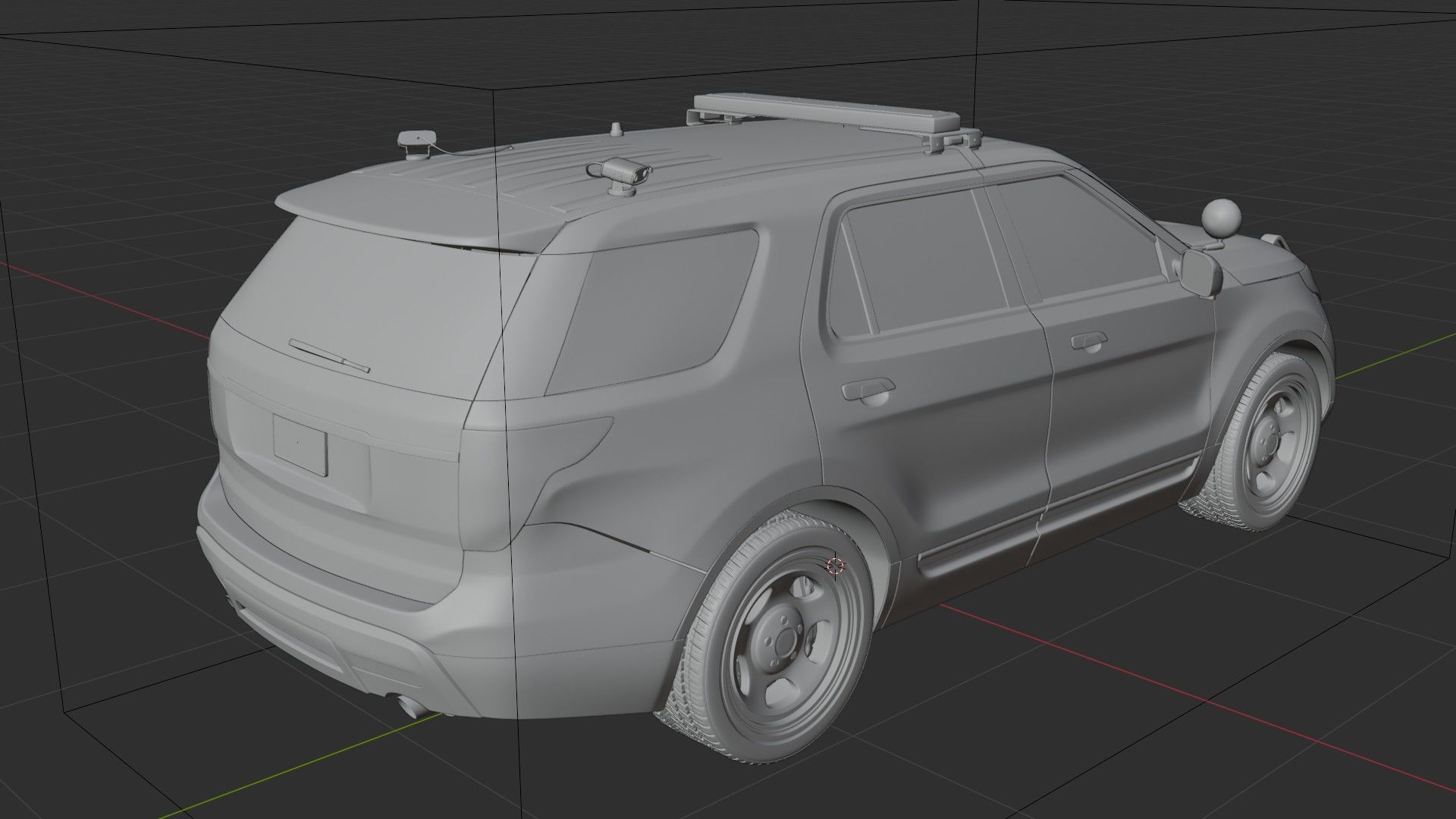
Task: Select the flat antenna puck at roof rear
Action: (x=417, y=144)
